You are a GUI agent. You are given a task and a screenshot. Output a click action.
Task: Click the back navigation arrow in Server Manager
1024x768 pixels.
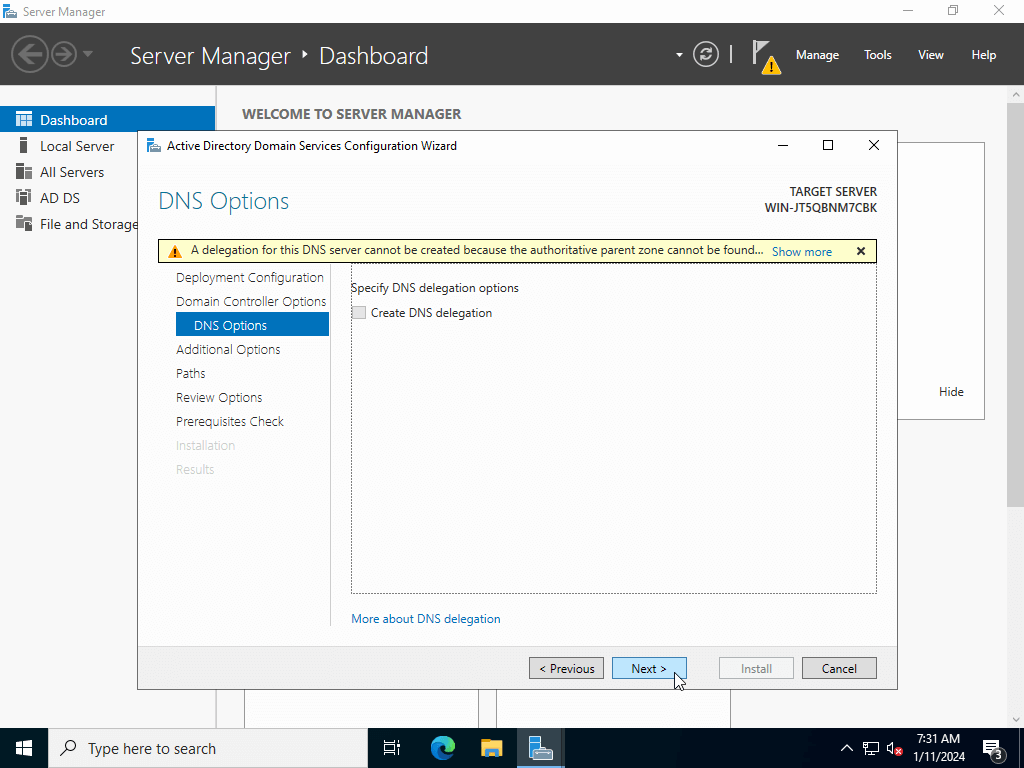point(29,54)
